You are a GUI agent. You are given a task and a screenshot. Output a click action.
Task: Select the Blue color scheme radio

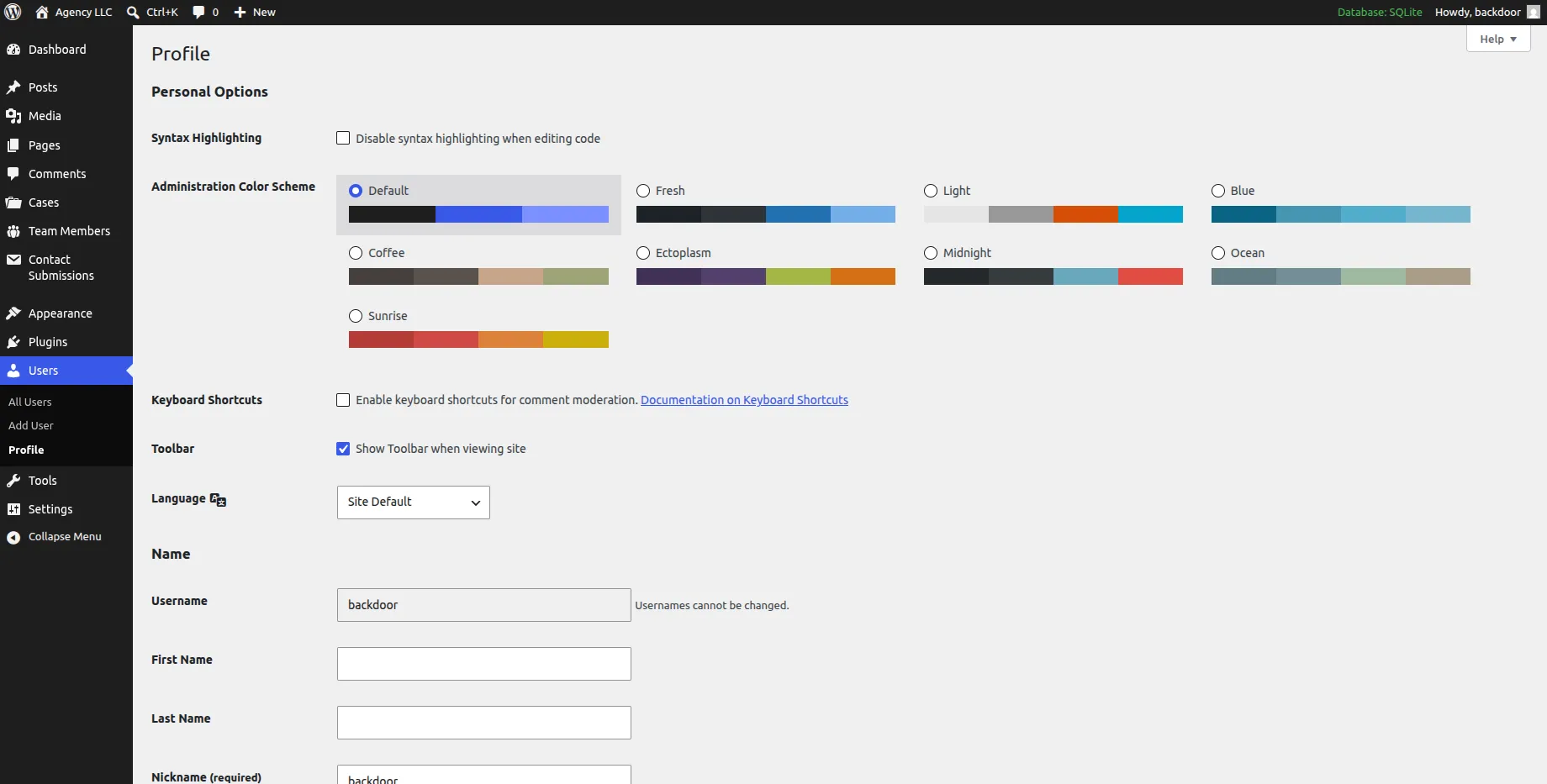click(x=1218, y=191)
